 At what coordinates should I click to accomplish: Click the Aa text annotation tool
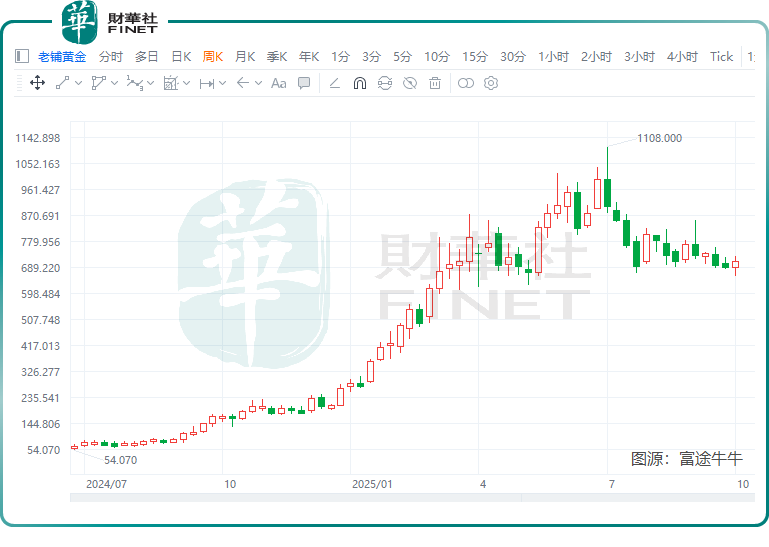coord(279,83)
